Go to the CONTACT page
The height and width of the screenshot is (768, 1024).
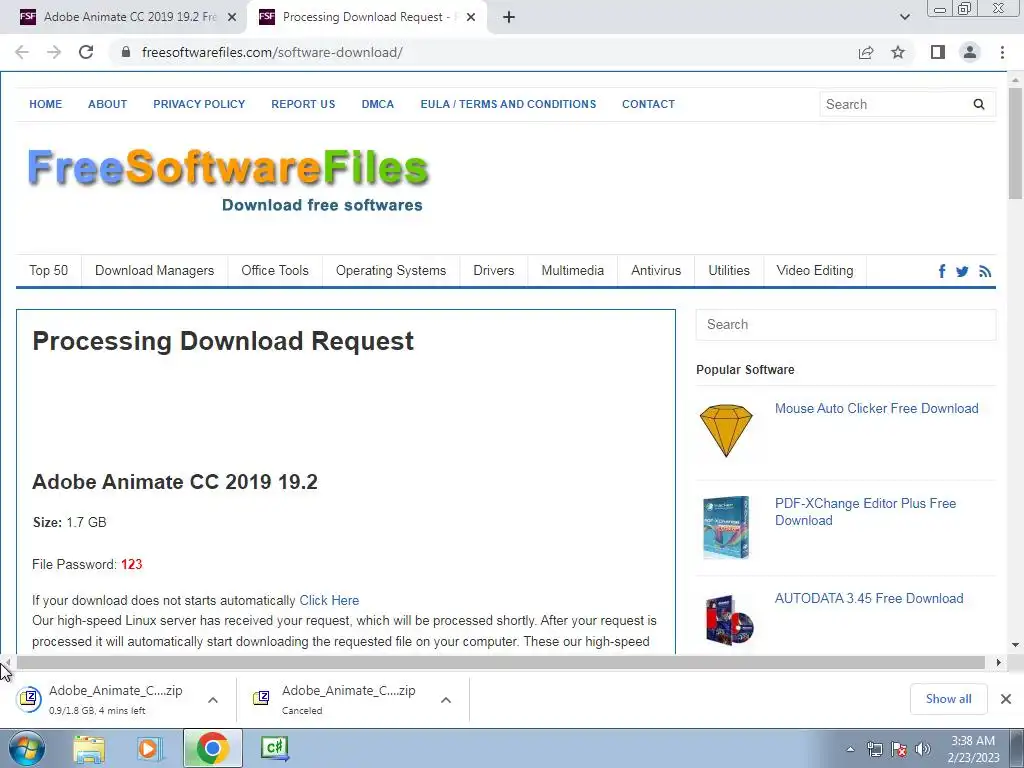(648, 104)
